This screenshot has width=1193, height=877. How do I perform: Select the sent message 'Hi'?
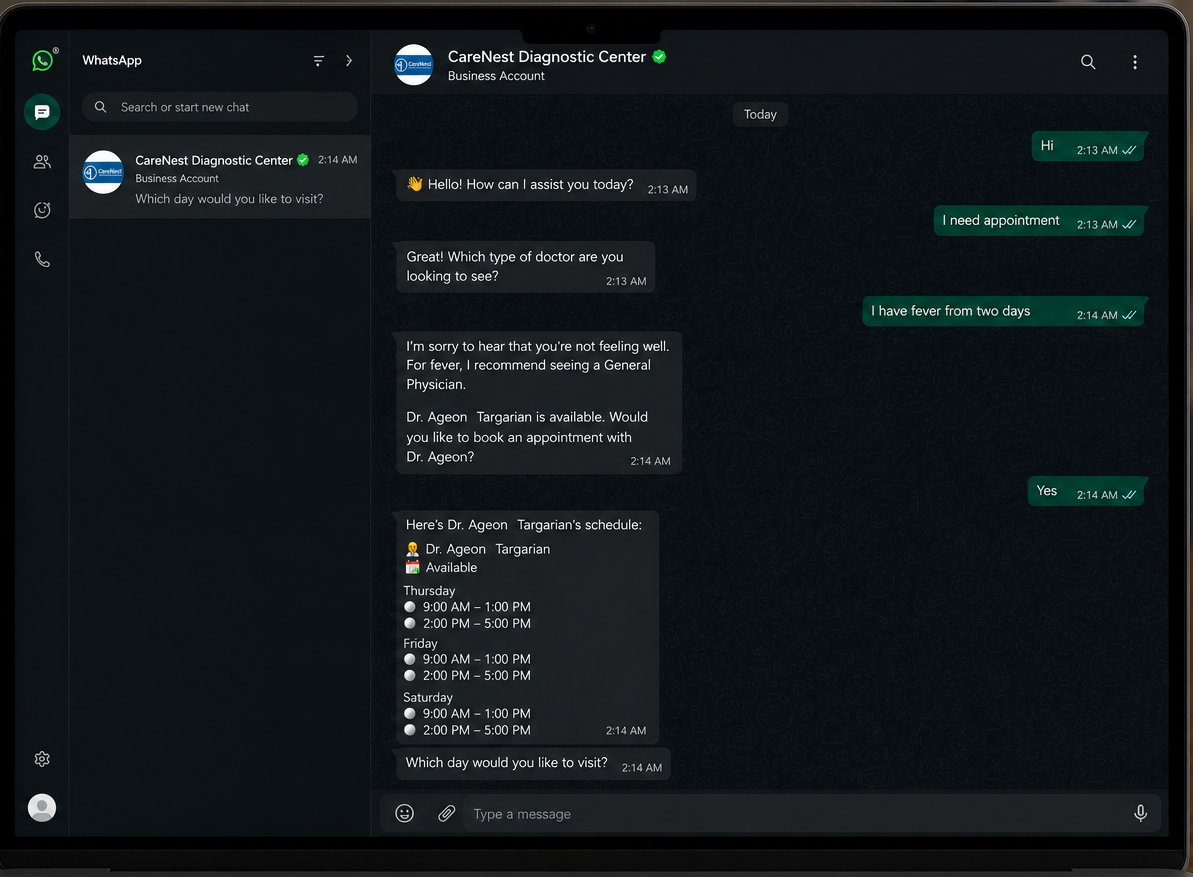[x=1089, y=146]
